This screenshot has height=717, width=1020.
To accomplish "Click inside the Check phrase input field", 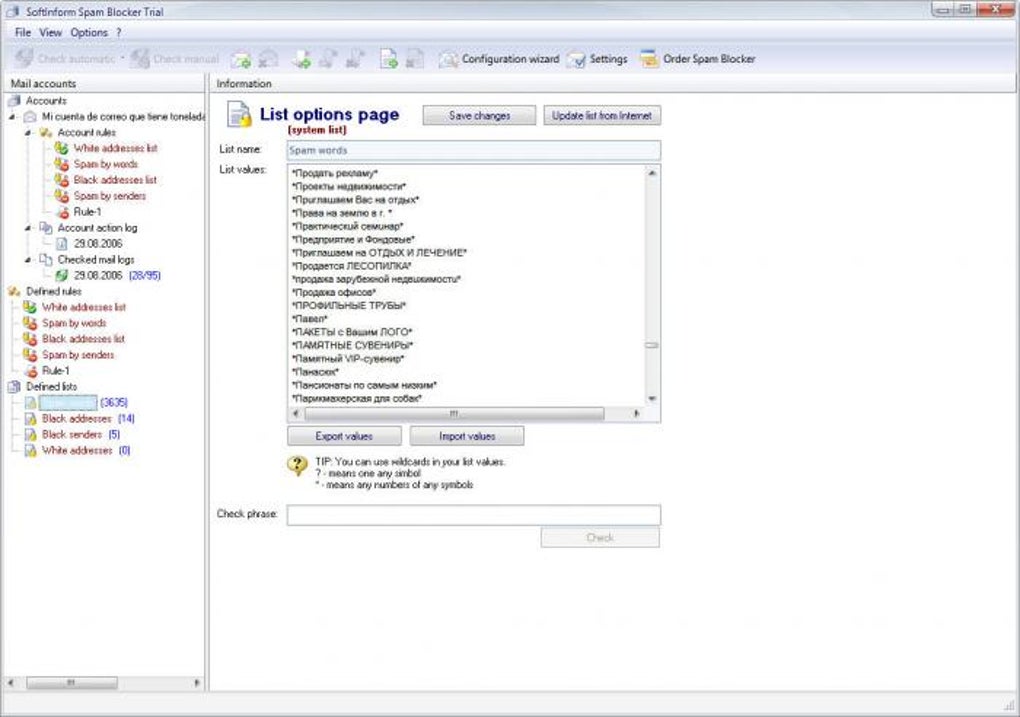I will pyautogui.click(x=474, y=515).
